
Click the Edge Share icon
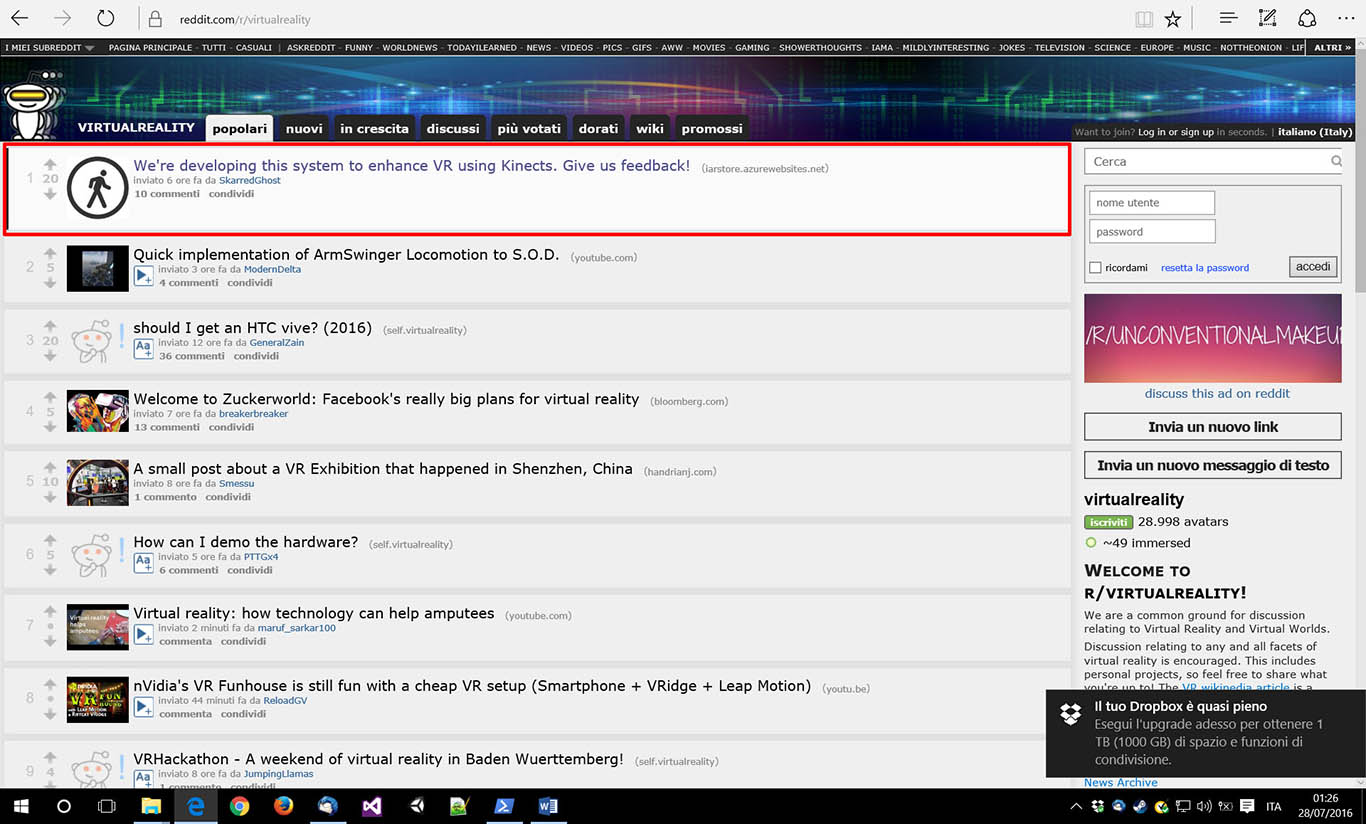pos(1307,19)
